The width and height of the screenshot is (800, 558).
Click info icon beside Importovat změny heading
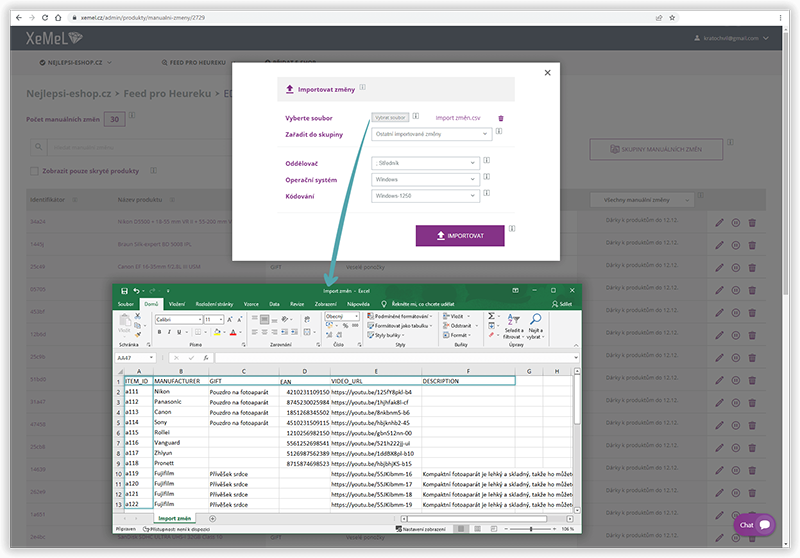[362, 87]
